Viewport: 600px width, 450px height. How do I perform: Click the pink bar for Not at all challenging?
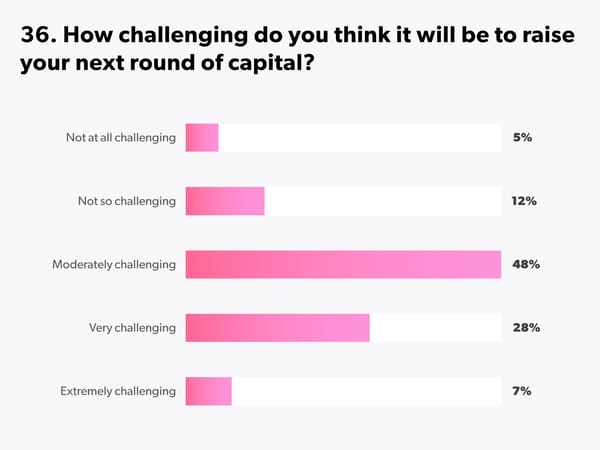coord(202,138)
